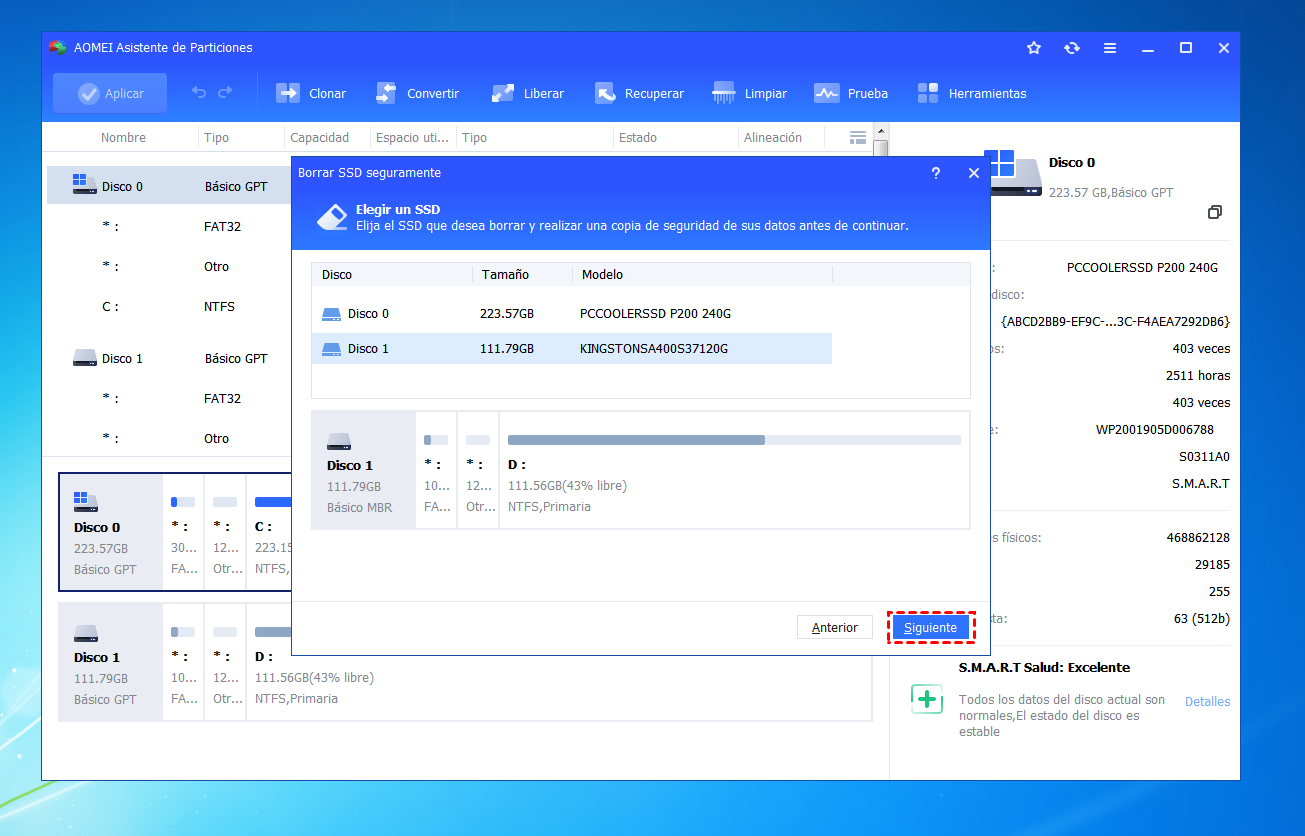Select the D: partition in the bottom disk map

[558, 662]
